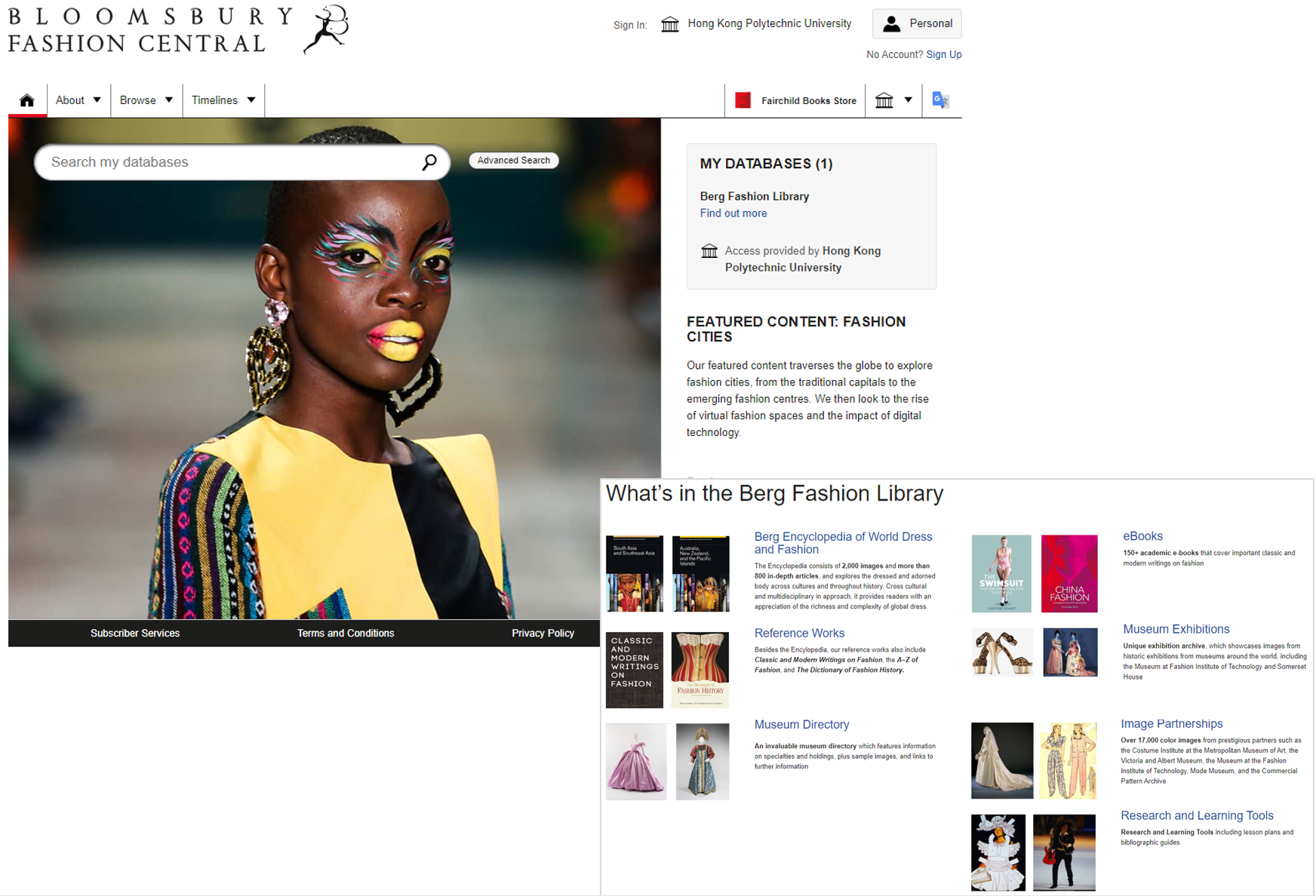Expand the Browse dropdown menu
The image size is (1316, 896).
pos(146,100)
